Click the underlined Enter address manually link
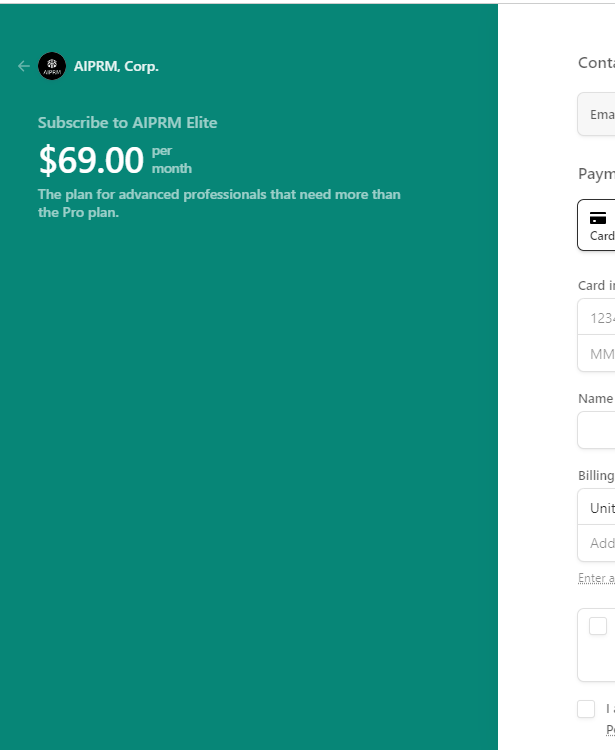Image resolution: width=615 pixels, height=750 pixels. [597, 578]
